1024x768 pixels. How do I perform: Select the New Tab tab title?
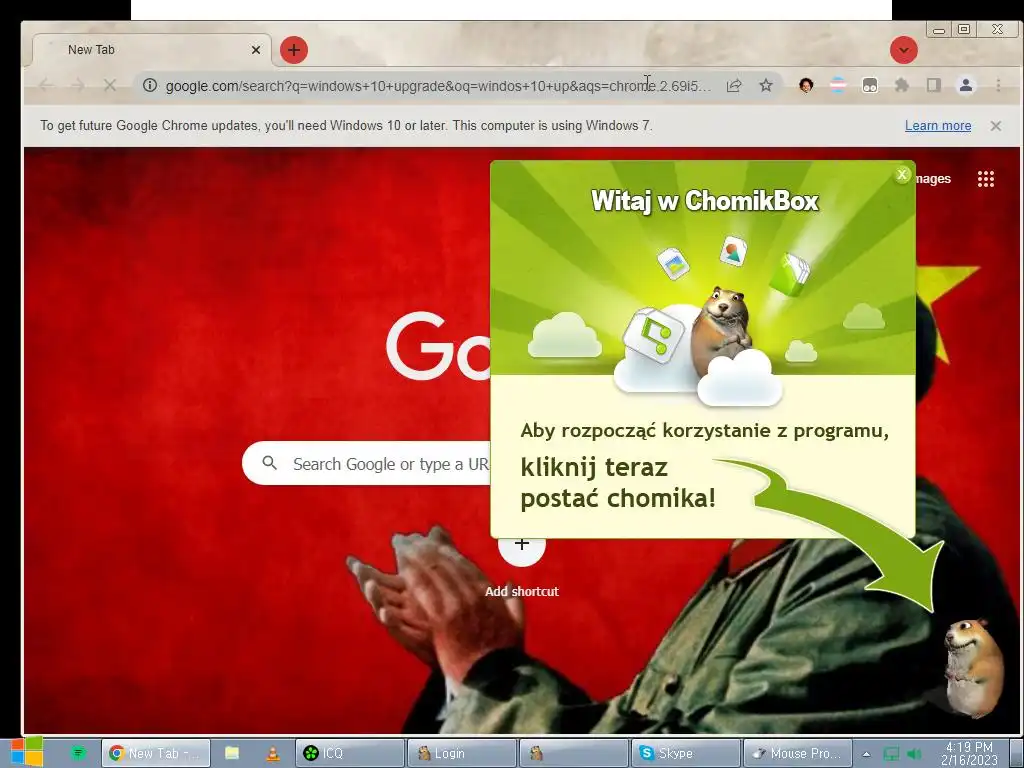point(91,50)
